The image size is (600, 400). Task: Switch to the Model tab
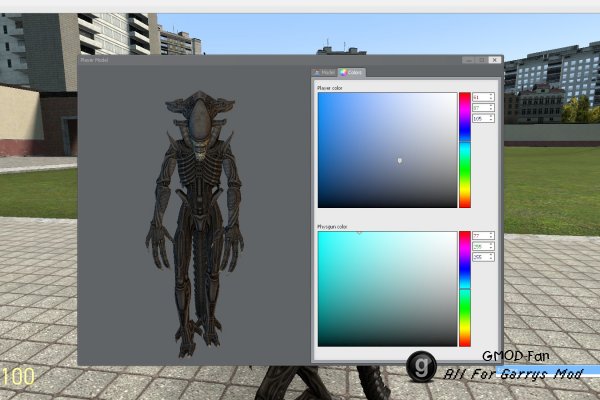(324, 72)
